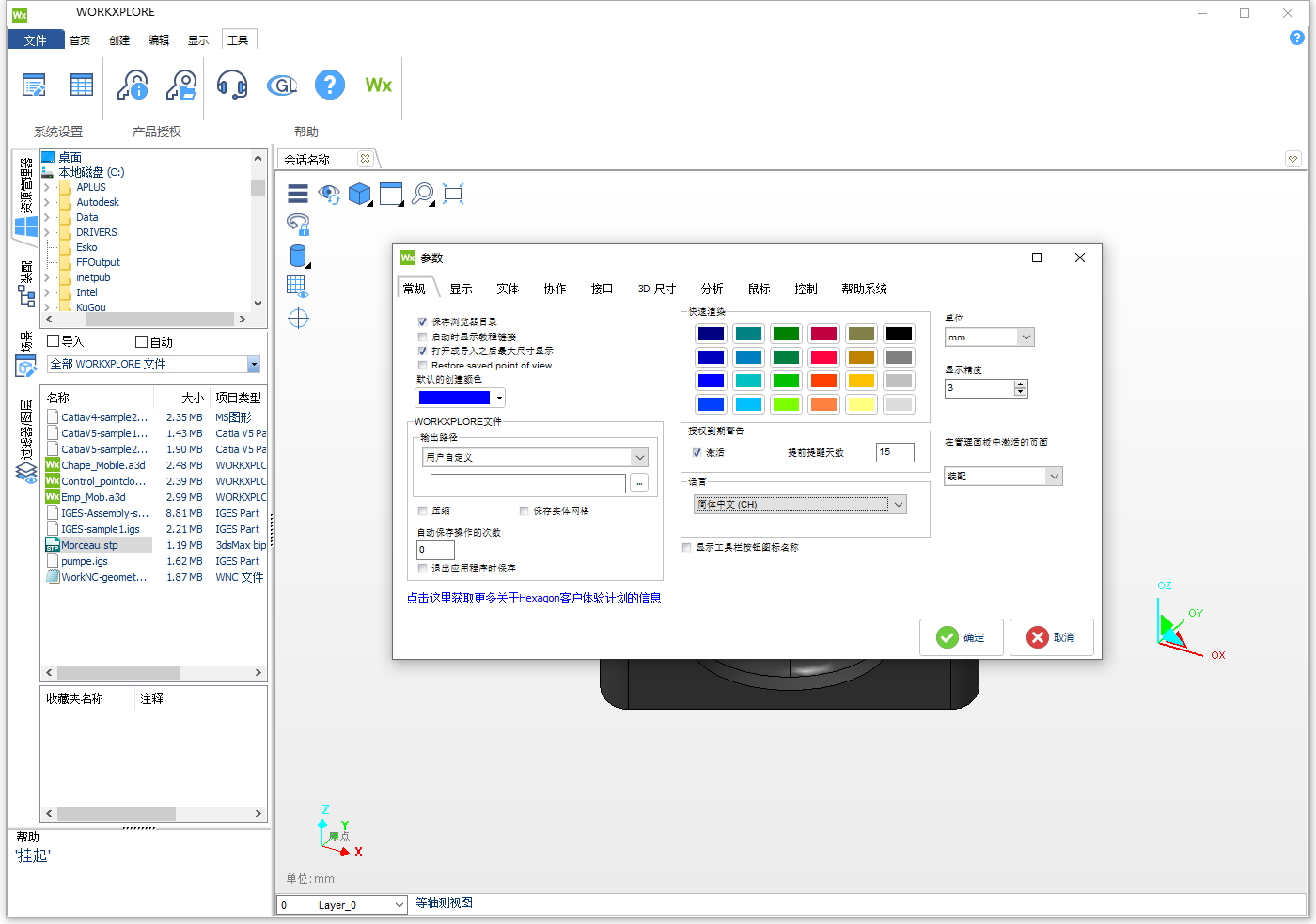Image resolution: width=1316 pixels, height=924 pixels.
Task: Switch to the 3D 尺寸 tab
Action: coord(657,289)
